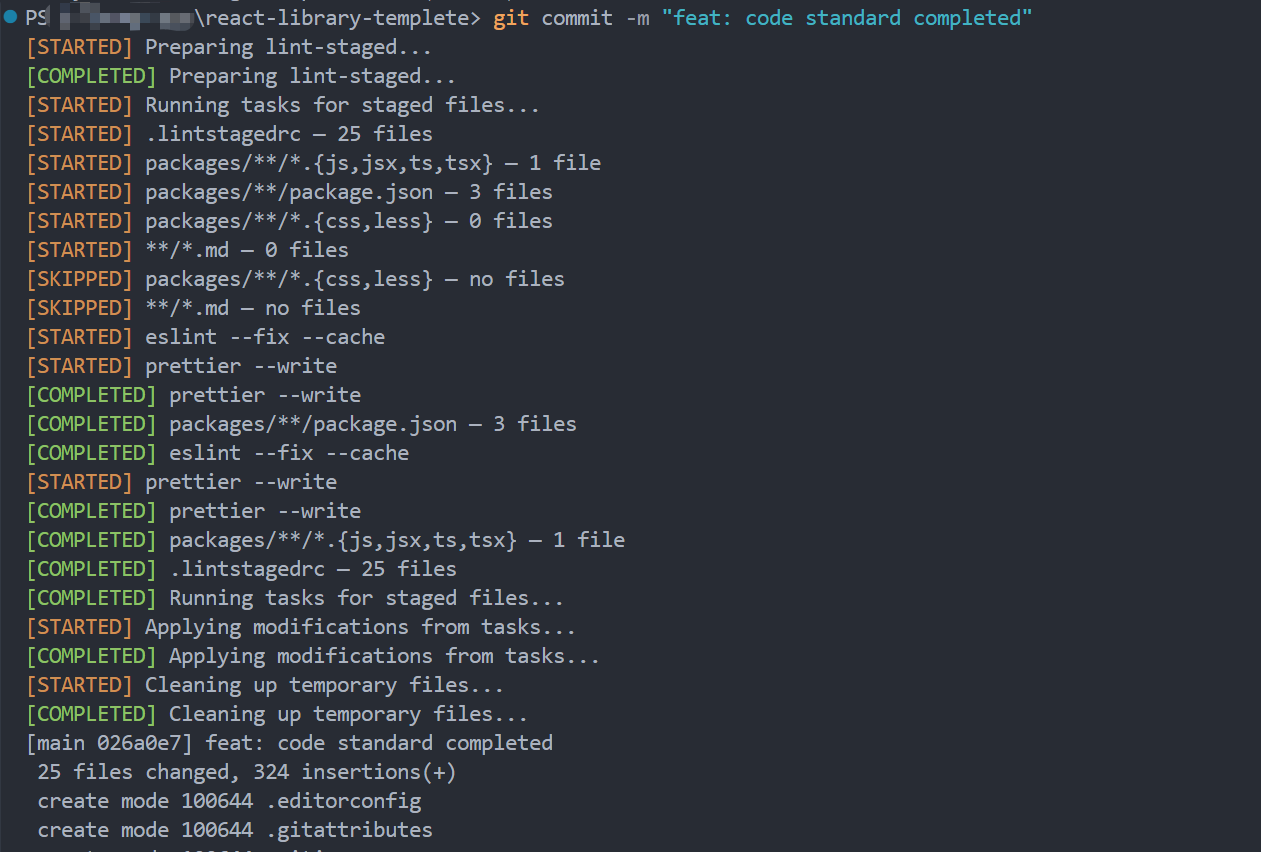Click the COMPLETED package.json 3 files line
Viewport: 1261px width, 852px height.
coord(301,424)
